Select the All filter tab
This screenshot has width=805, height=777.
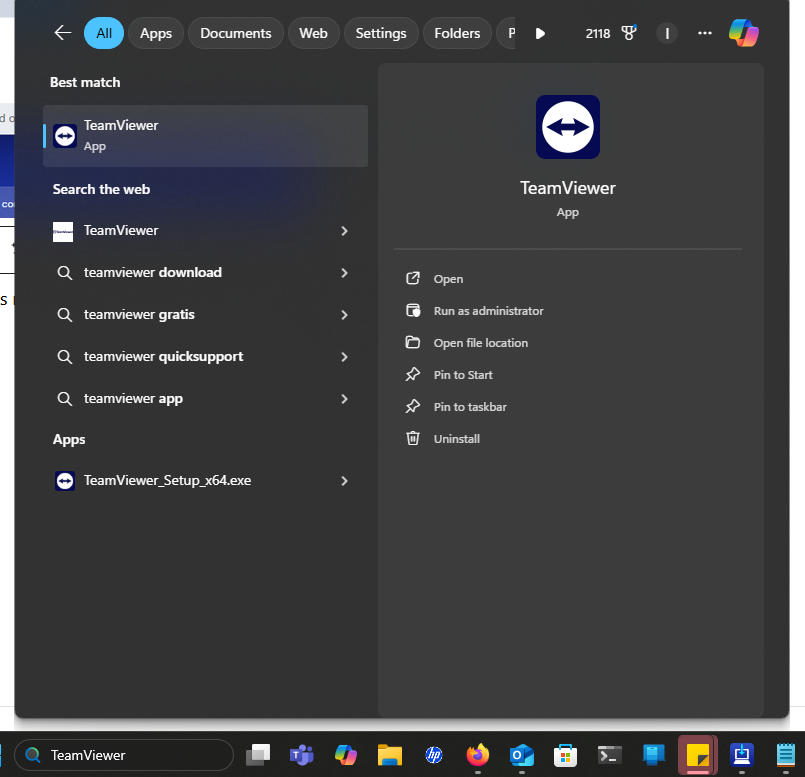click(x=104, y=33)
